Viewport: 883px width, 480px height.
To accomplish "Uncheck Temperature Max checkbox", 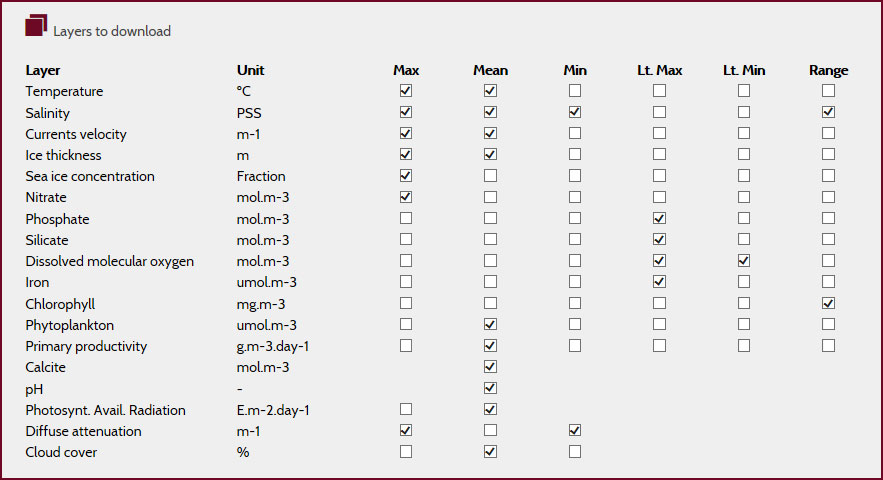I will pyautogui.click(x=405, y=90).
